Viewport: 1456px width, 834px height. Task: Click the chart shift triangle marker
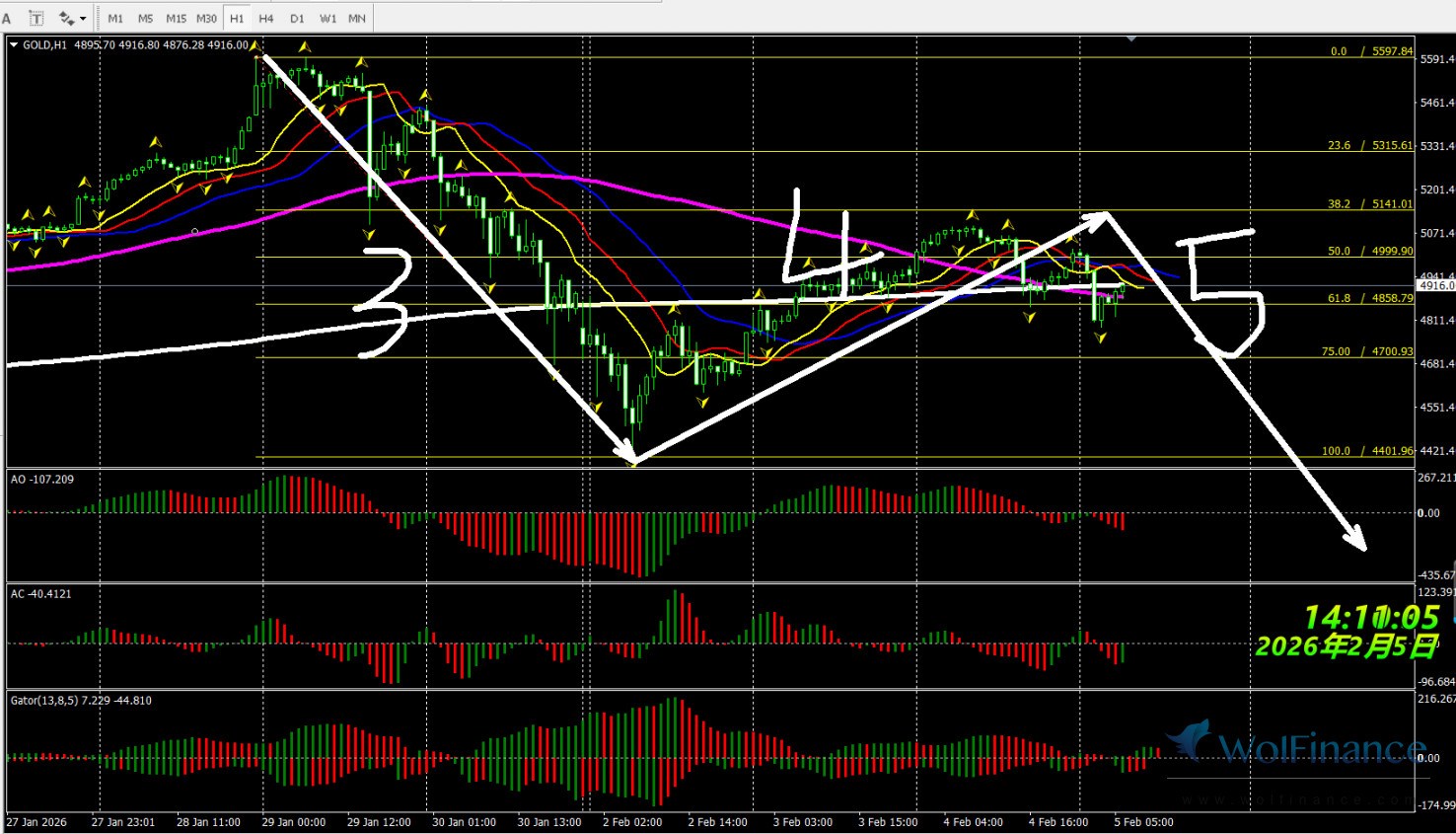[1131, 38]
